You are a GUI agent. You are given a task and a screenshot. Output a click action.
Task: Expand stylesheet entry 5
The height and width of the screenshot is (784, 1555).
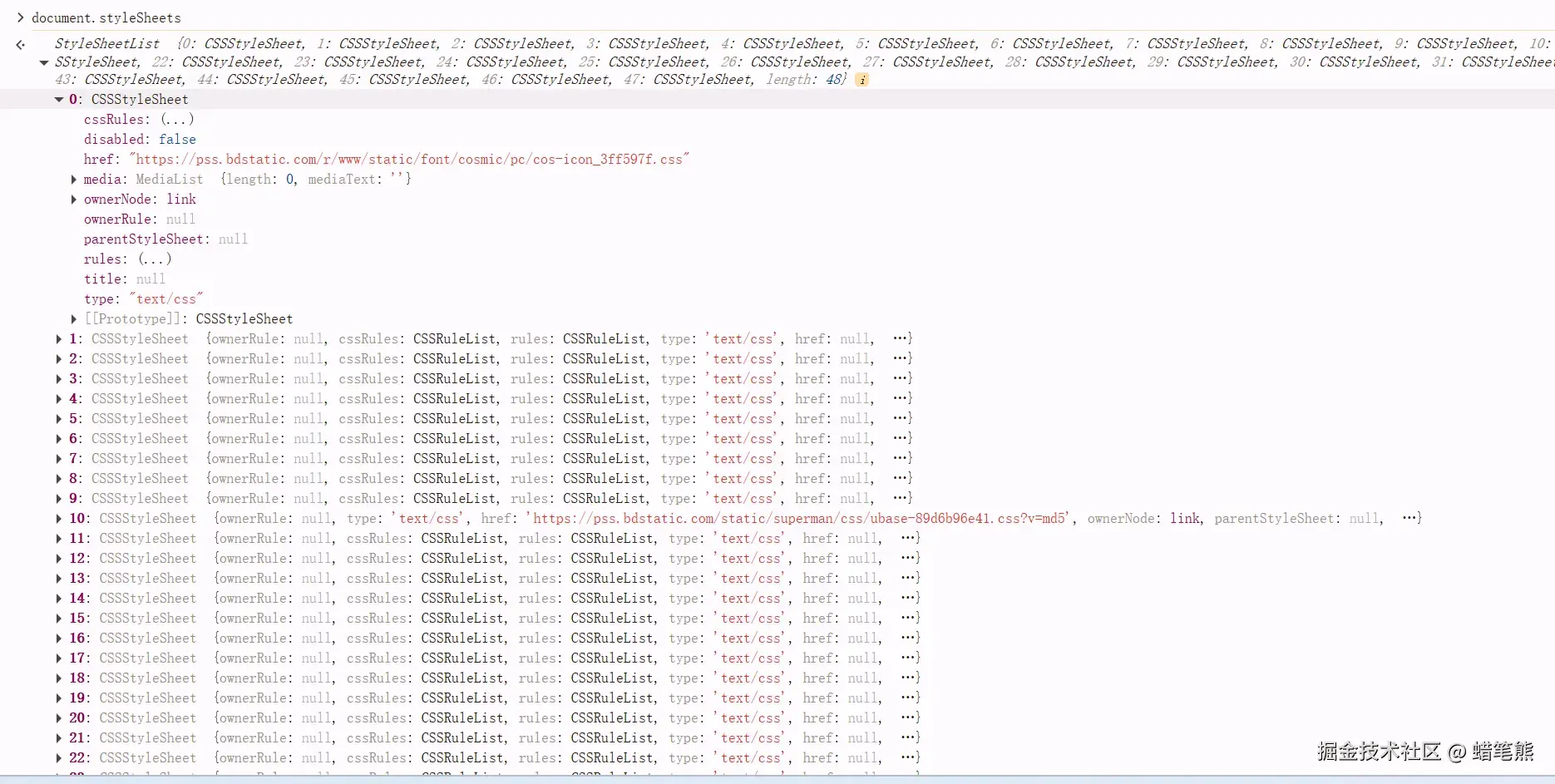[59, 419]
